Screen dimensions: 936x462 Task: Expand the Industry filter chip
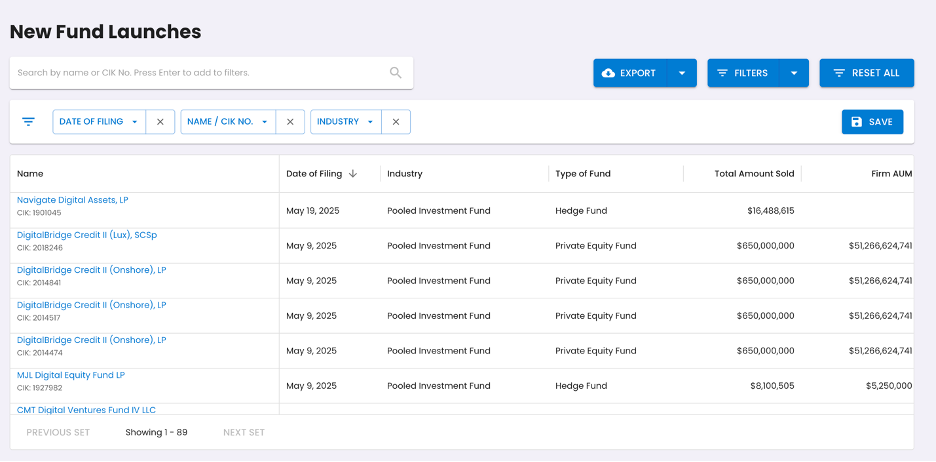[x=346, y=122]
